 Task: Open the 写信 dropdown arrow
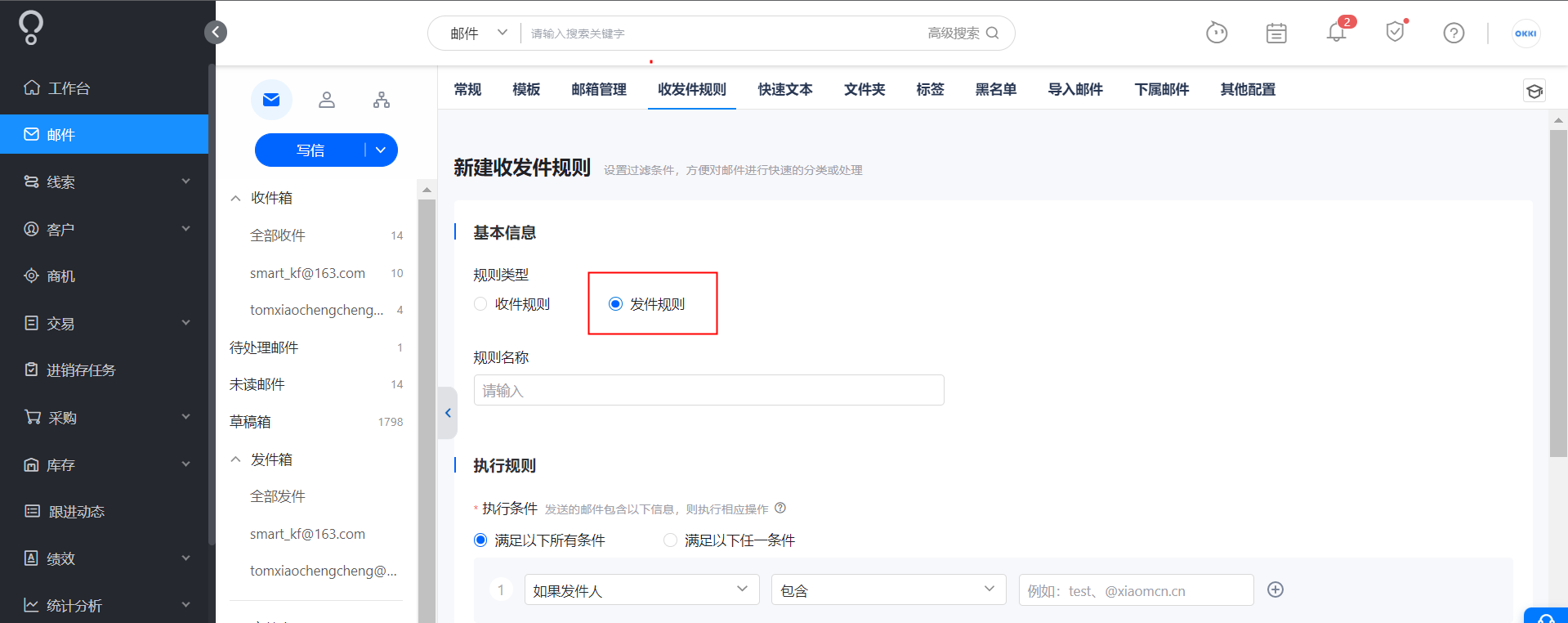(x=381, y=150)
